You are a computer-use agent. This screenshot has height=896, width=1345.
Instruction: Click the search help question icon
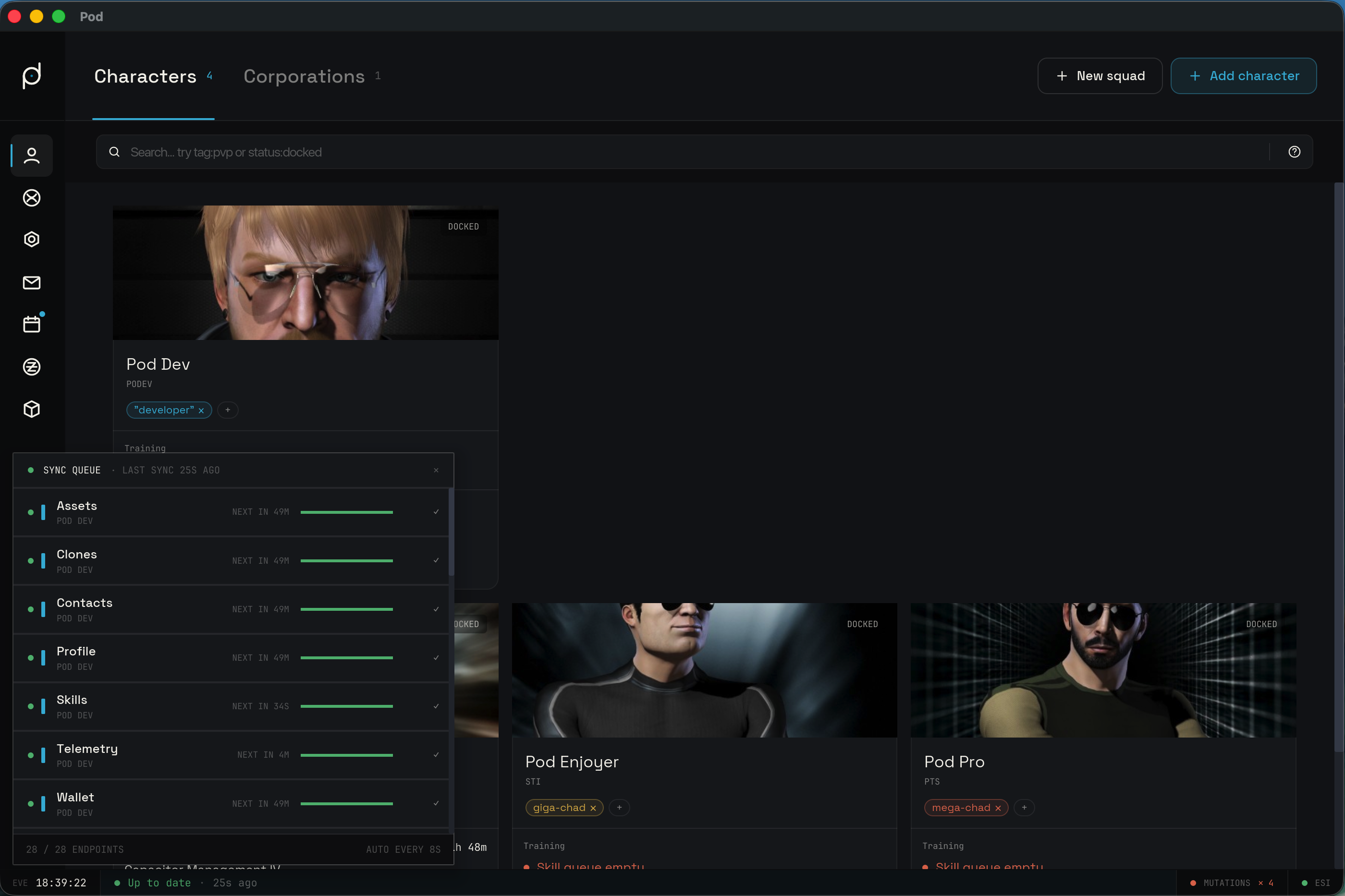(1294, 152)
